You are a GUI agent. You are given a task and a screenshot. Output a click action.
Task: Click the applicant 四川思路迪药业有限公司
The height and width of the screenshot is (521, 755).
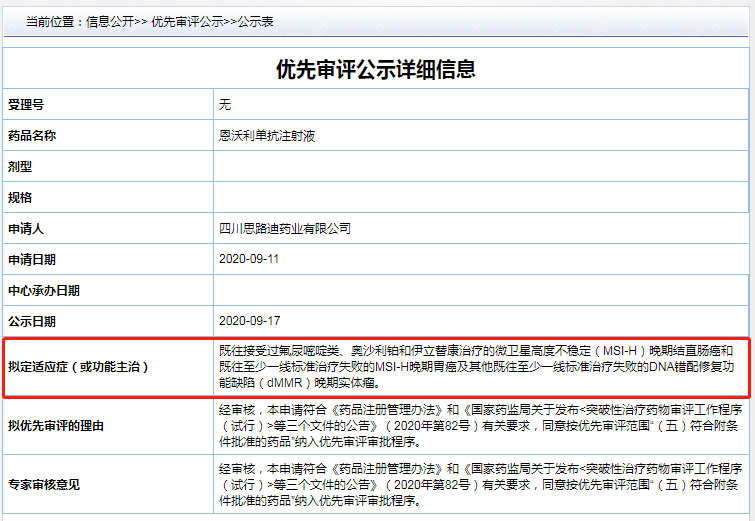pos(285,228)
